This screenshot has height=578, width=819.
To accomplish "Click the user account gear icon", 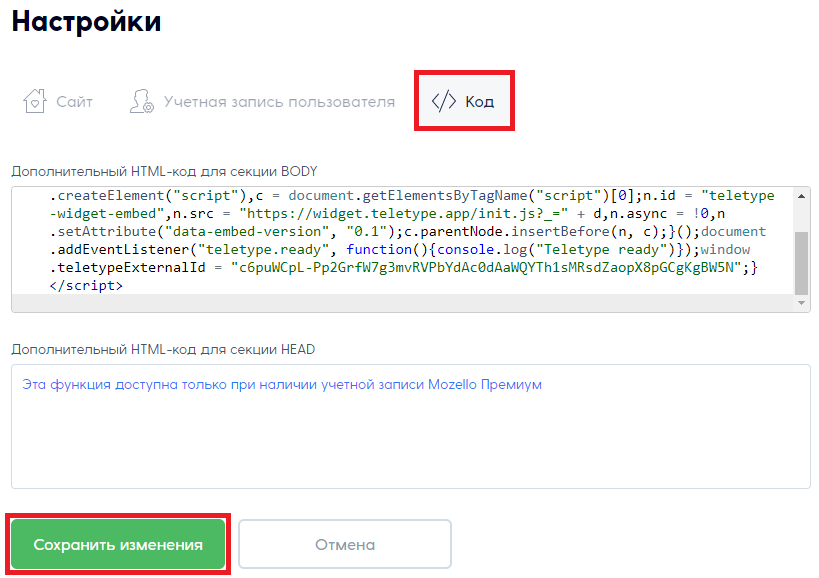I will pyautogui.click(x=142, y=101).
